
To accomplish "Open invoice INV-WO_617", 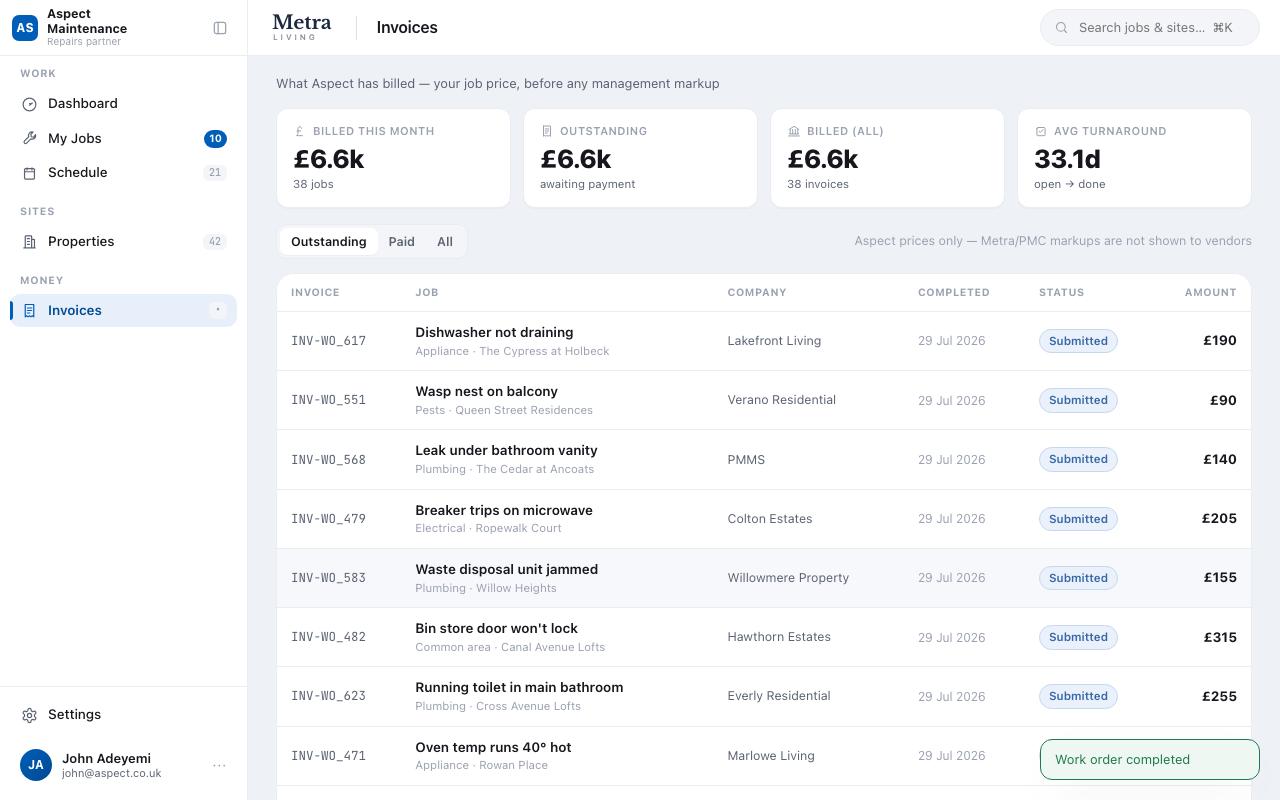I will point(329,341).
